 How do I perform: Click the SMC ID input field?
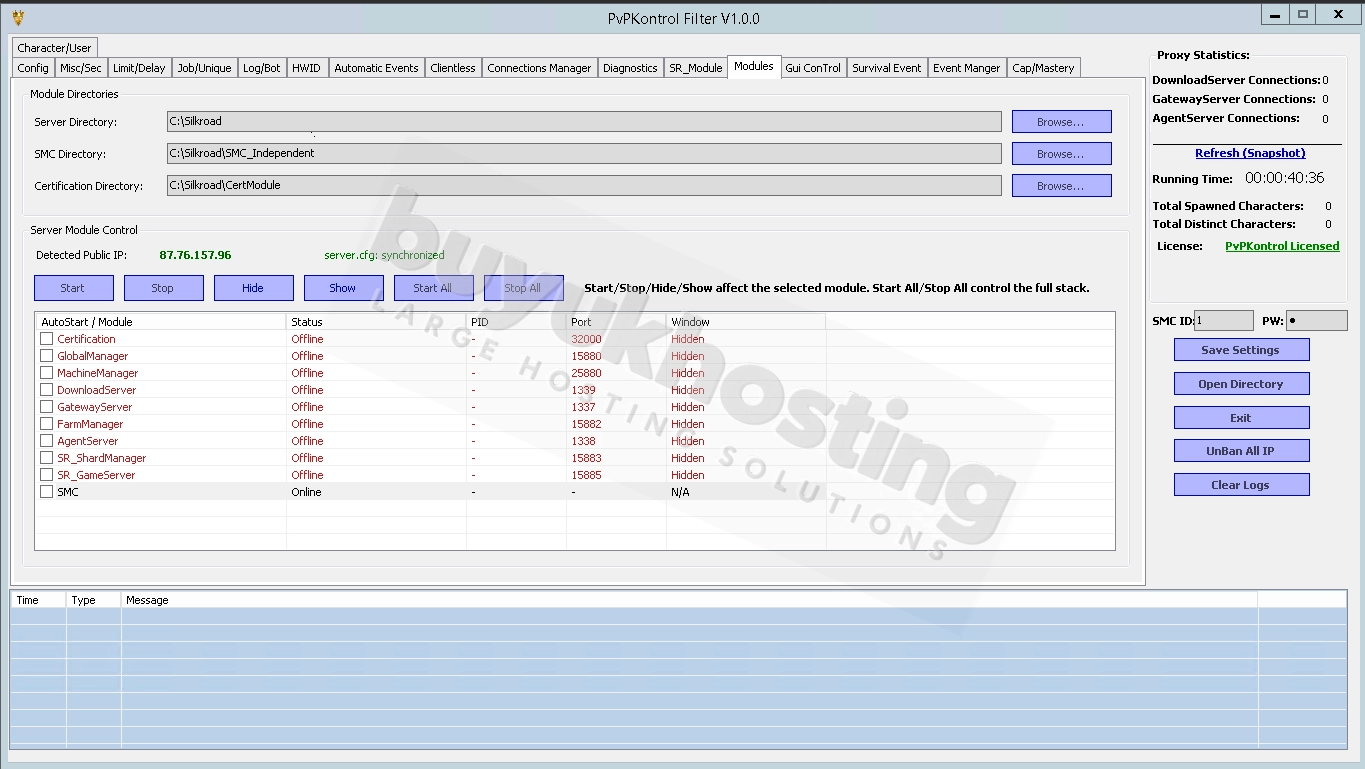tap(1223, 321)
